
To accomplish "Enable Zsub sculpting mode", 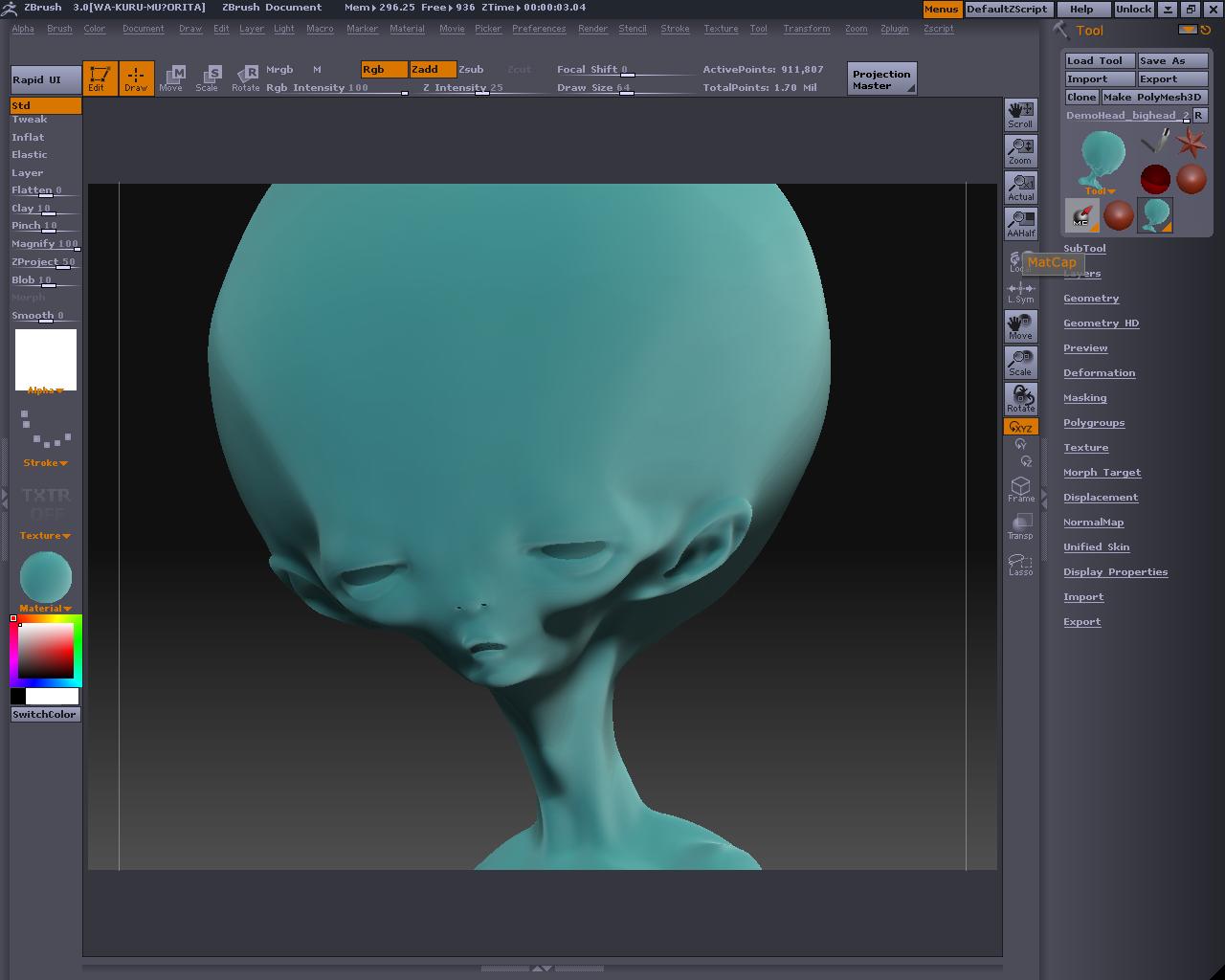I will 471,70.
